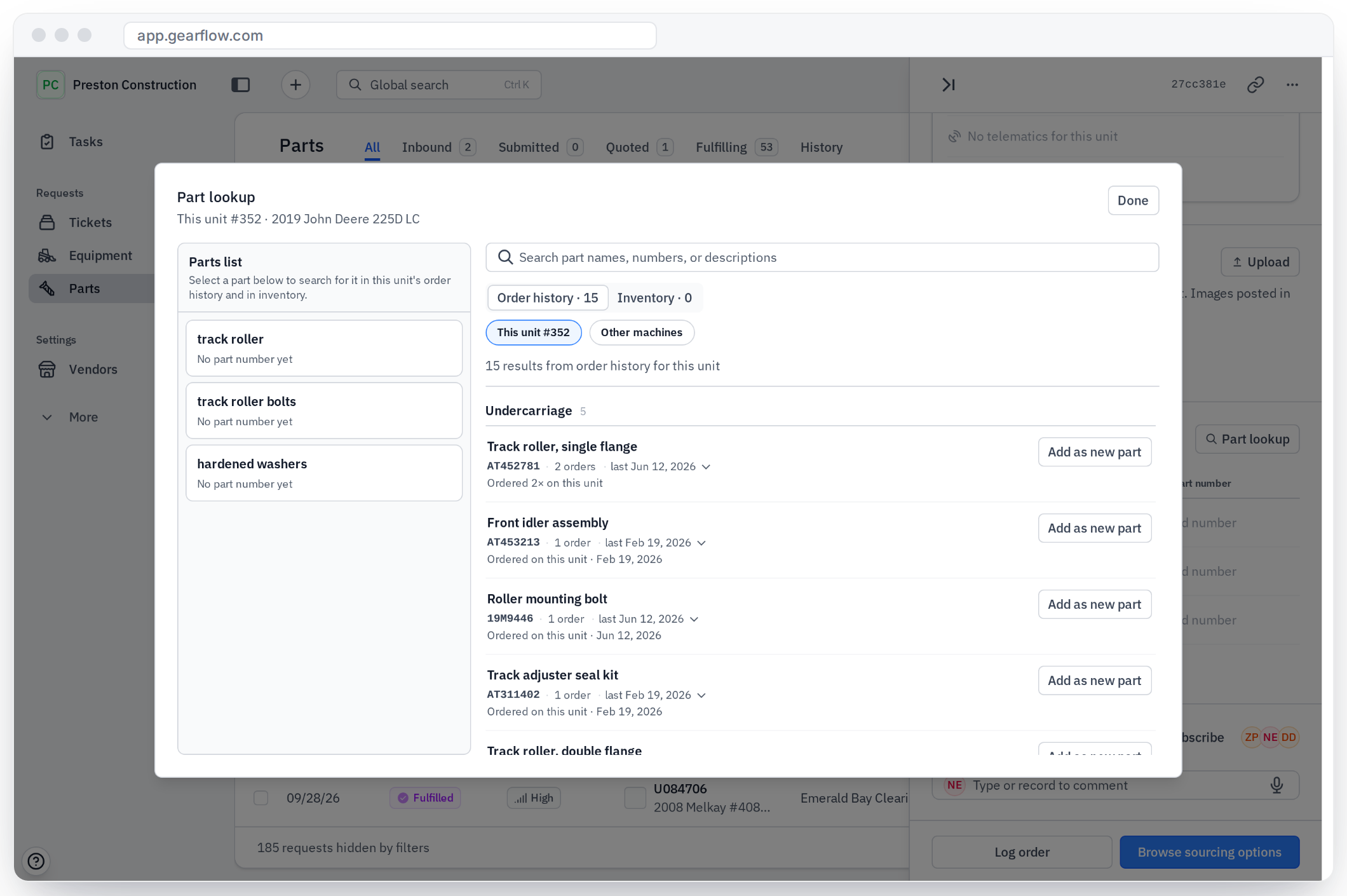
Task: Open Global search box
Action: (438, 85)
